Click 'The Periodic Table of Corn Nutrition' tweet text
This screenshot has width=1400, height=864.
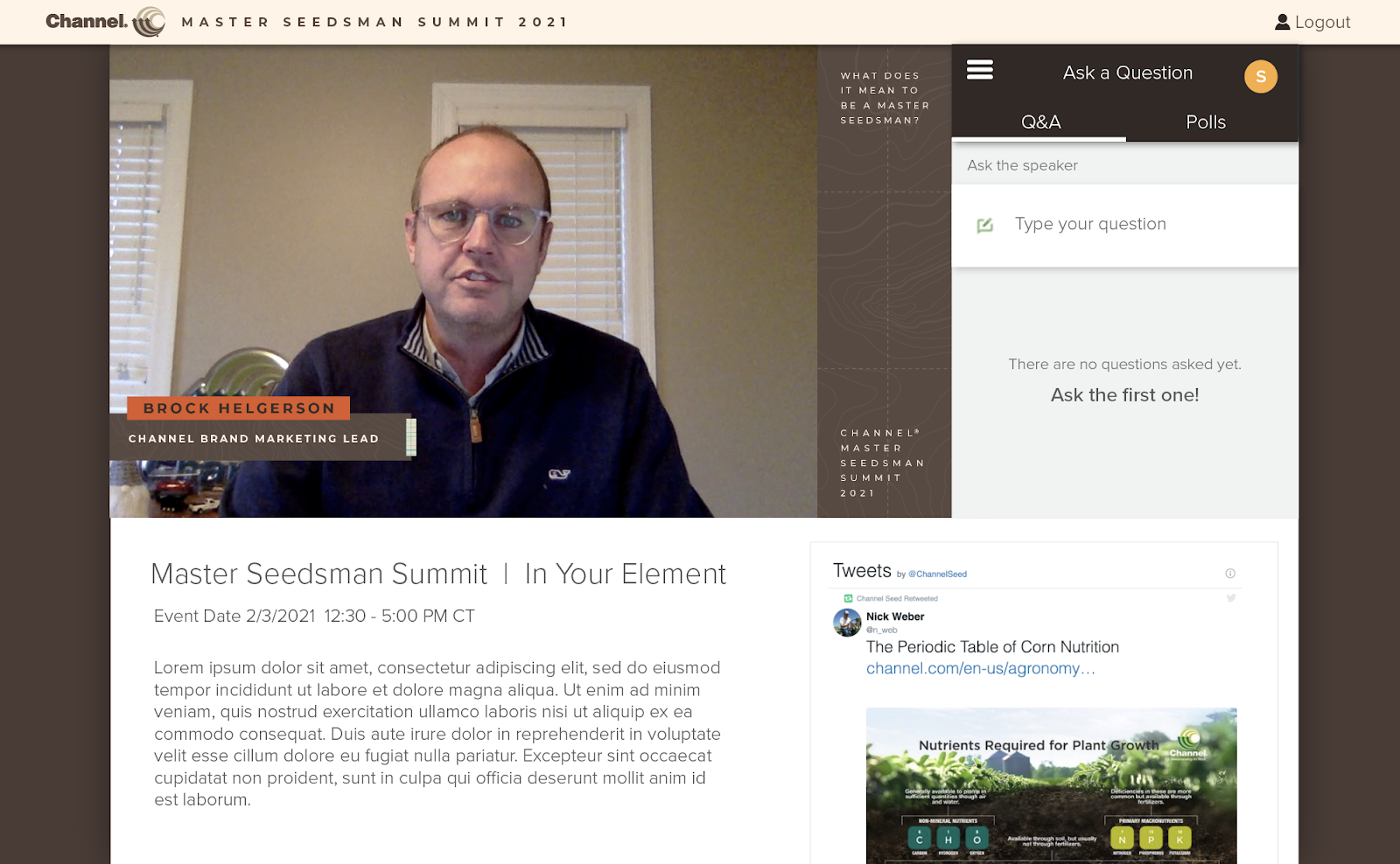[x=992, y=647]
